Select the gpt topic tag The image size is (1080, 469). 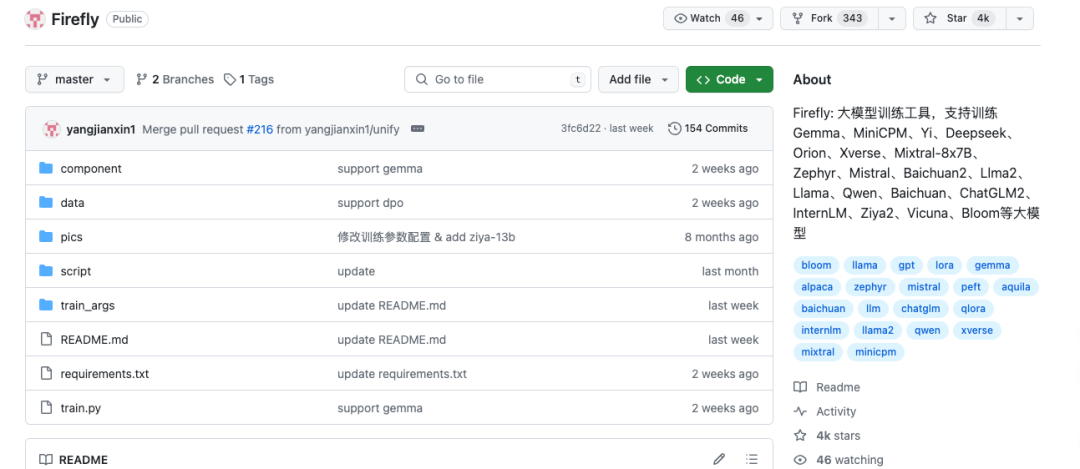click(906, 265)
